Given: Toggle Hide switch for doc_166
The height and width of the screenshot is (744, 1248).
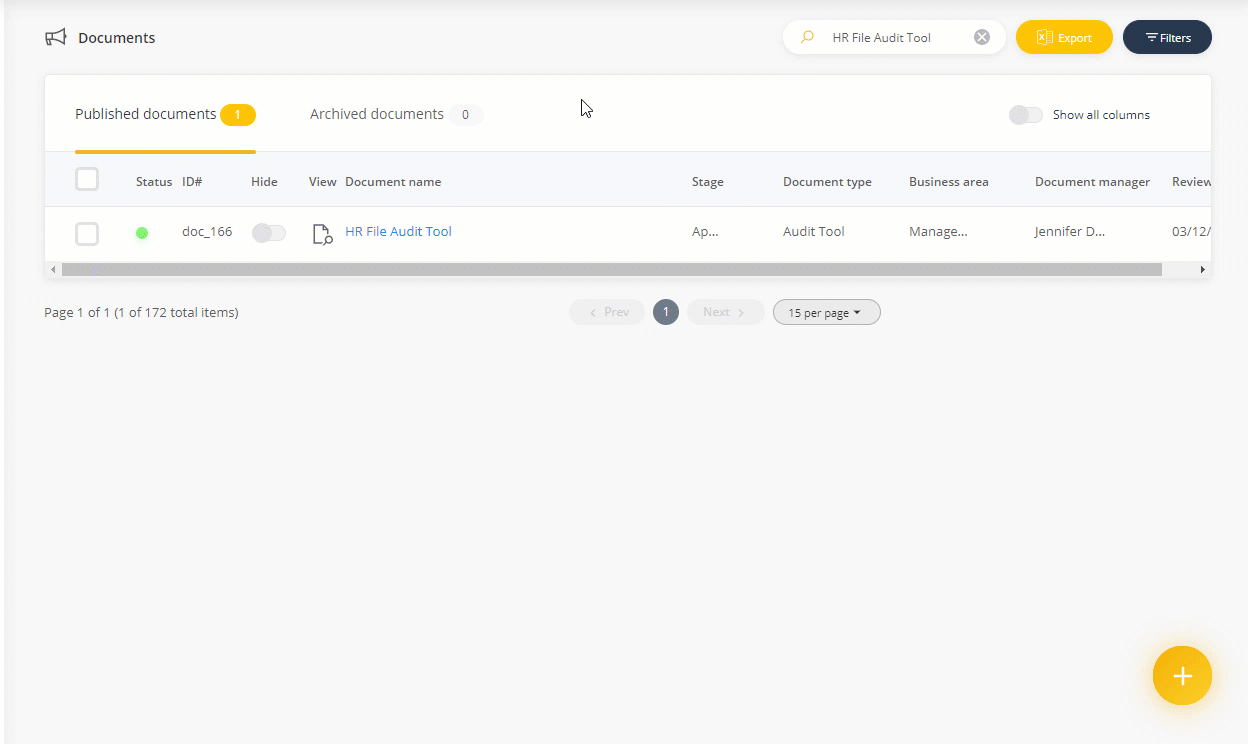Looking at the screenshot, I should (x=268, y=233).
